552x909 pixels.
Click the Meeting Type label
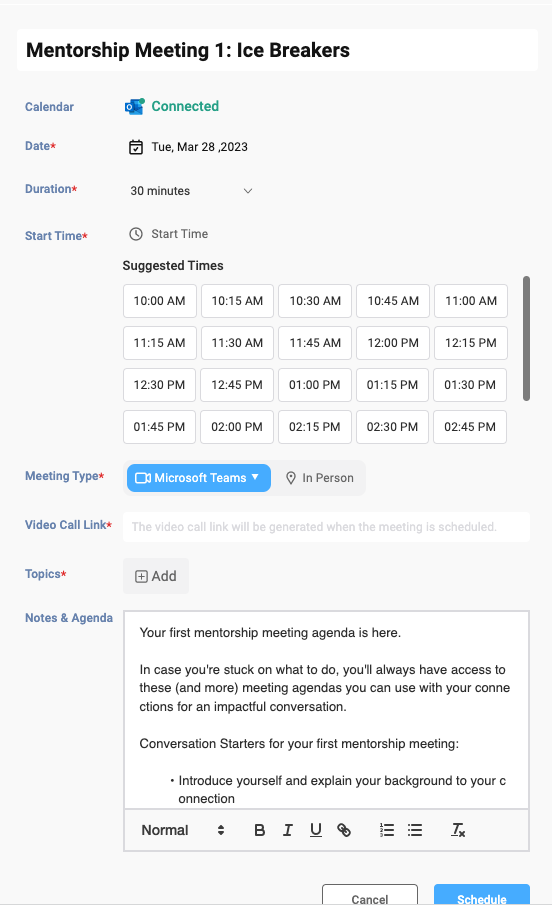[64, 476]
